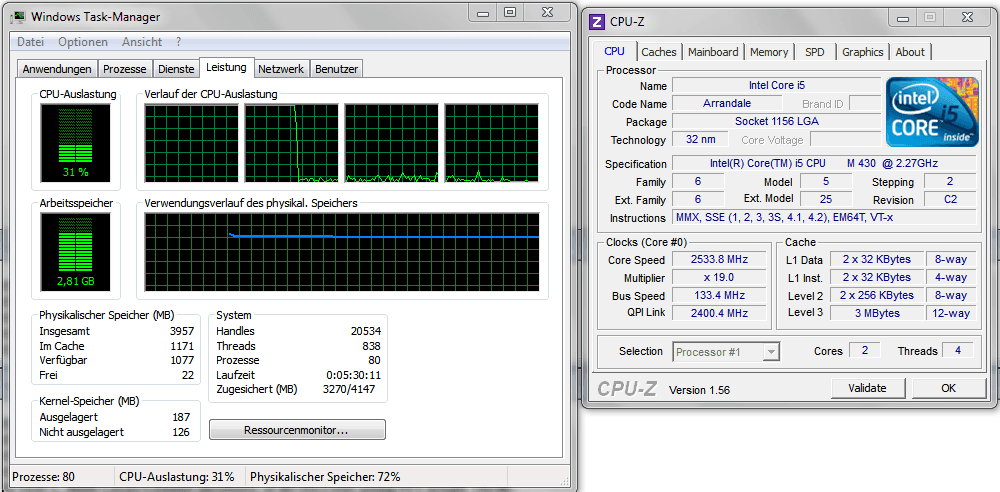Click the second CPU history graph with the drop
Viewport: 1000px width, 492px height.
pyautogui.click(x=291, y=144)
